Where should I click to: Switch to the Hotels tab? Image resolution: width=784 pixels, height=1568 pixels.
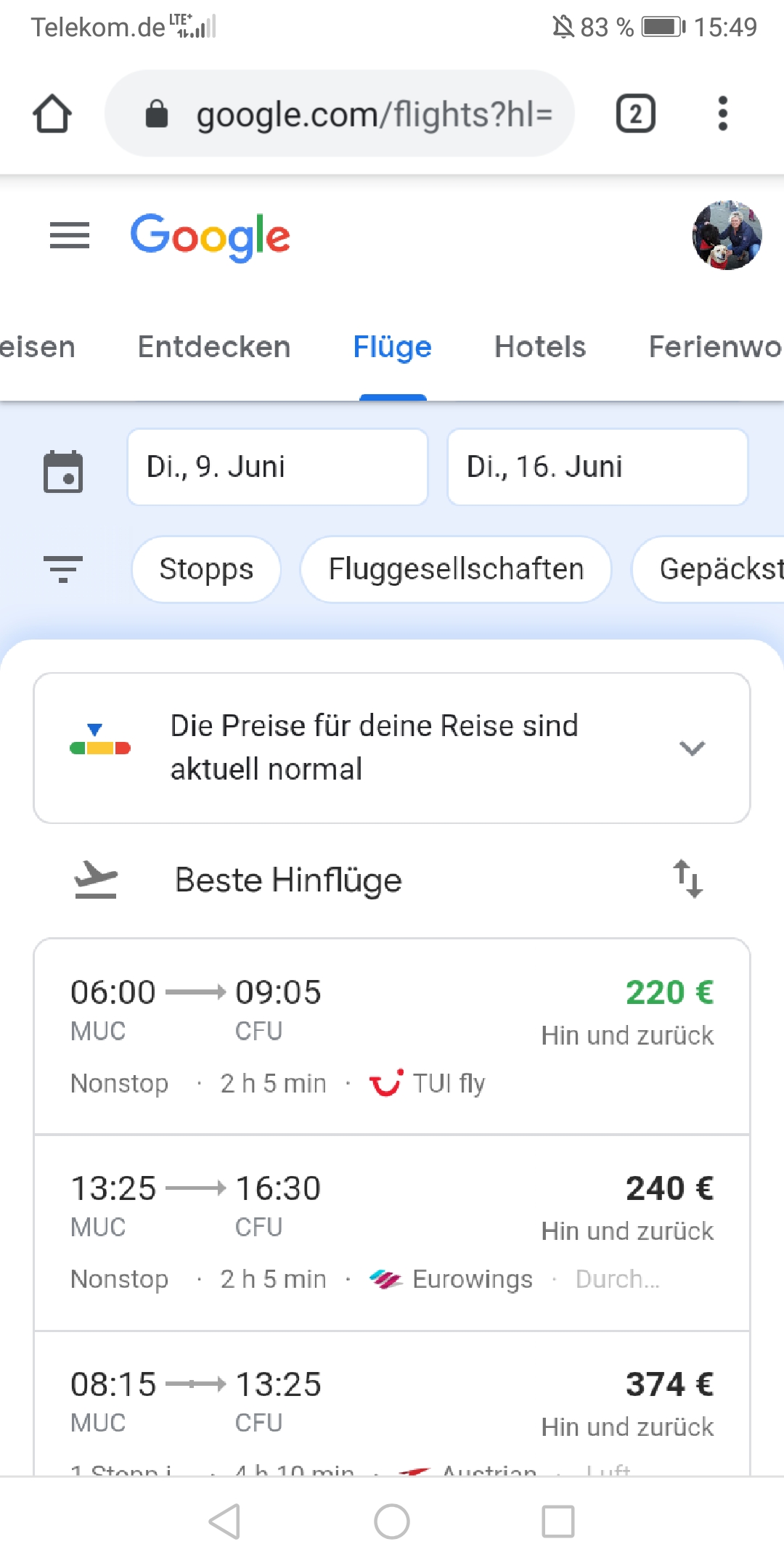(x=539, y=347)
